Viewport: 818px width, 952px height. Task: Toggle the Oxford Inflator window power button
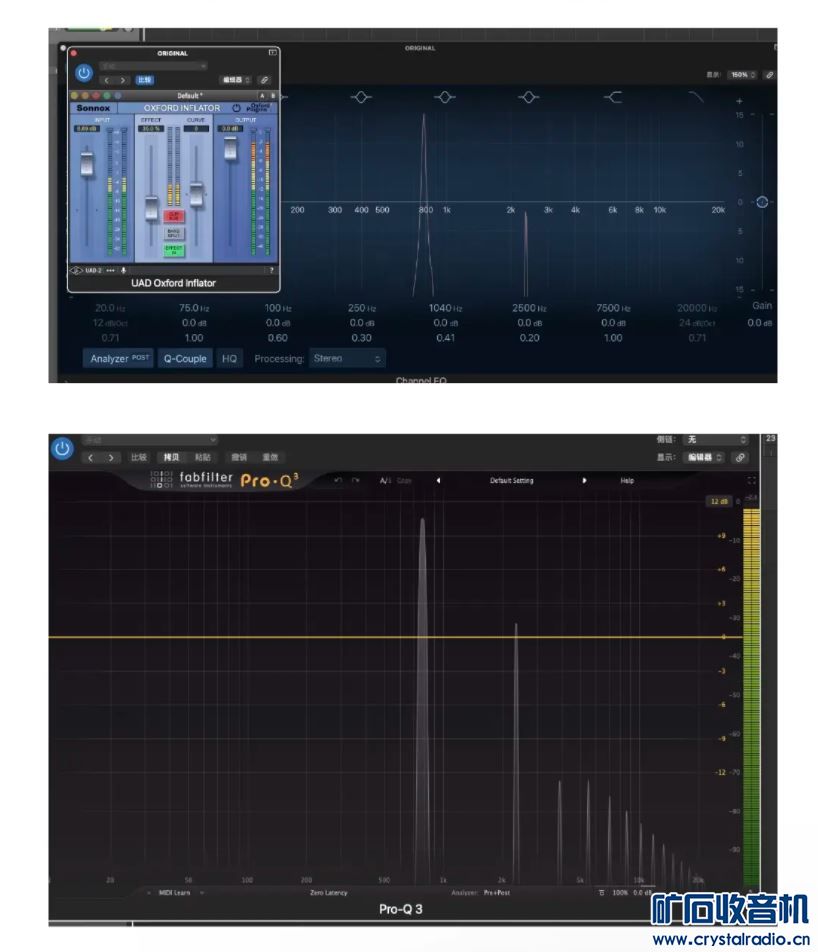(84, 73)
